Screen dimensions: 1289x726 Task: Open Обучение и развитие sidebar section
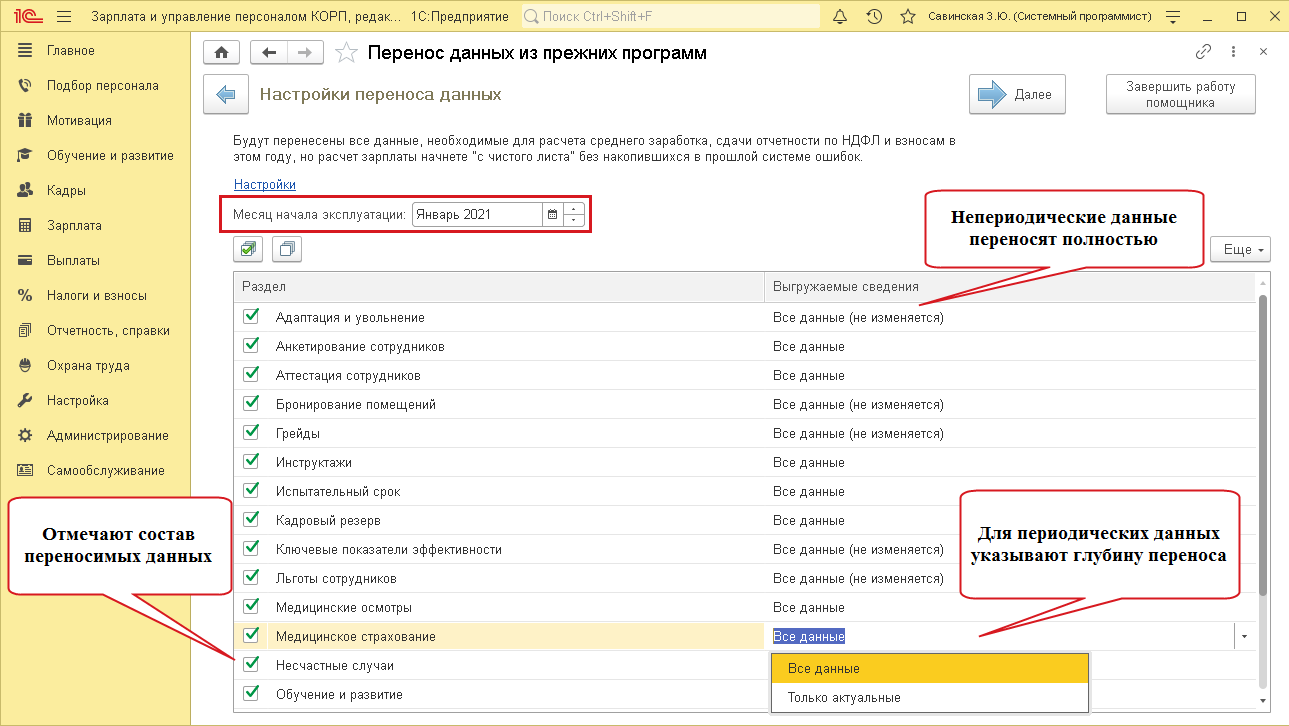point(110,155)
